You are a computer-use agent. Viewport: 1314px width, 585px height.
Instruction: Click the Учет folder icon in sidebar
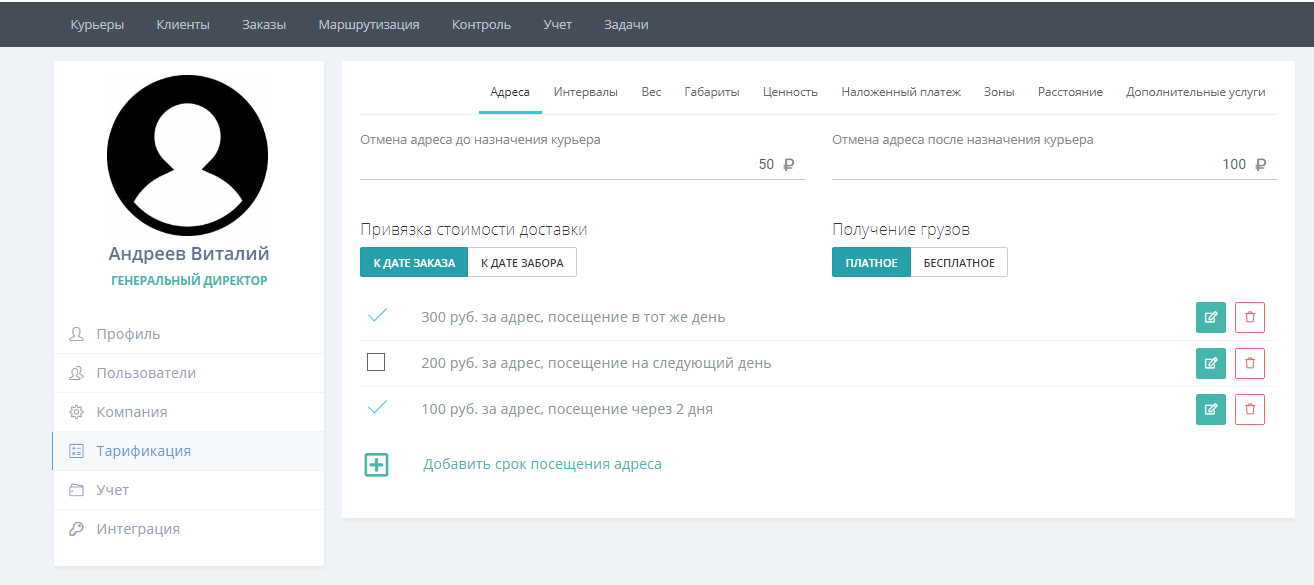77,490
